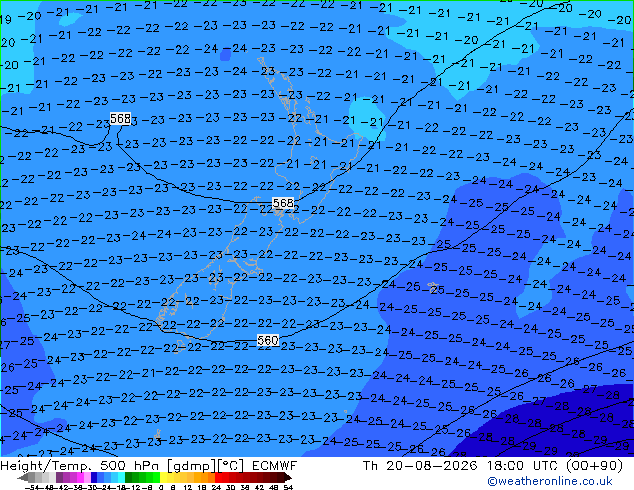
Task: Click the forecast date Th 20-08-2026
Action: (x=420, y=466)
